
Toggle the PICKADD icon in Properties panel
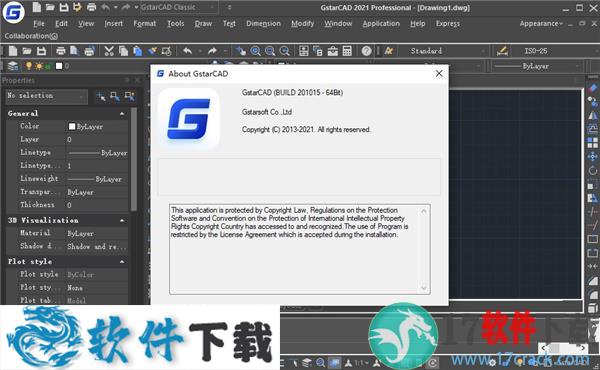tap(101, 96)
